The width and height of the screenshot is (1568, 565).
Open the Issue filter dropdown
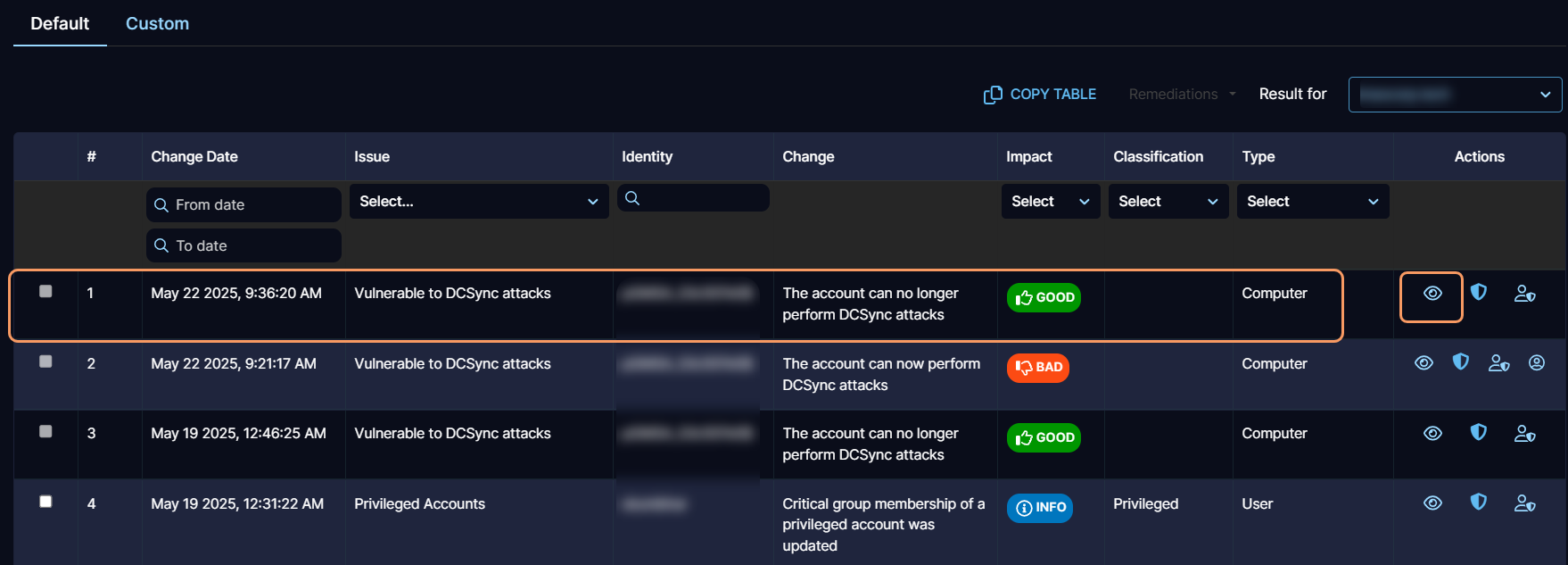point(478,202)
